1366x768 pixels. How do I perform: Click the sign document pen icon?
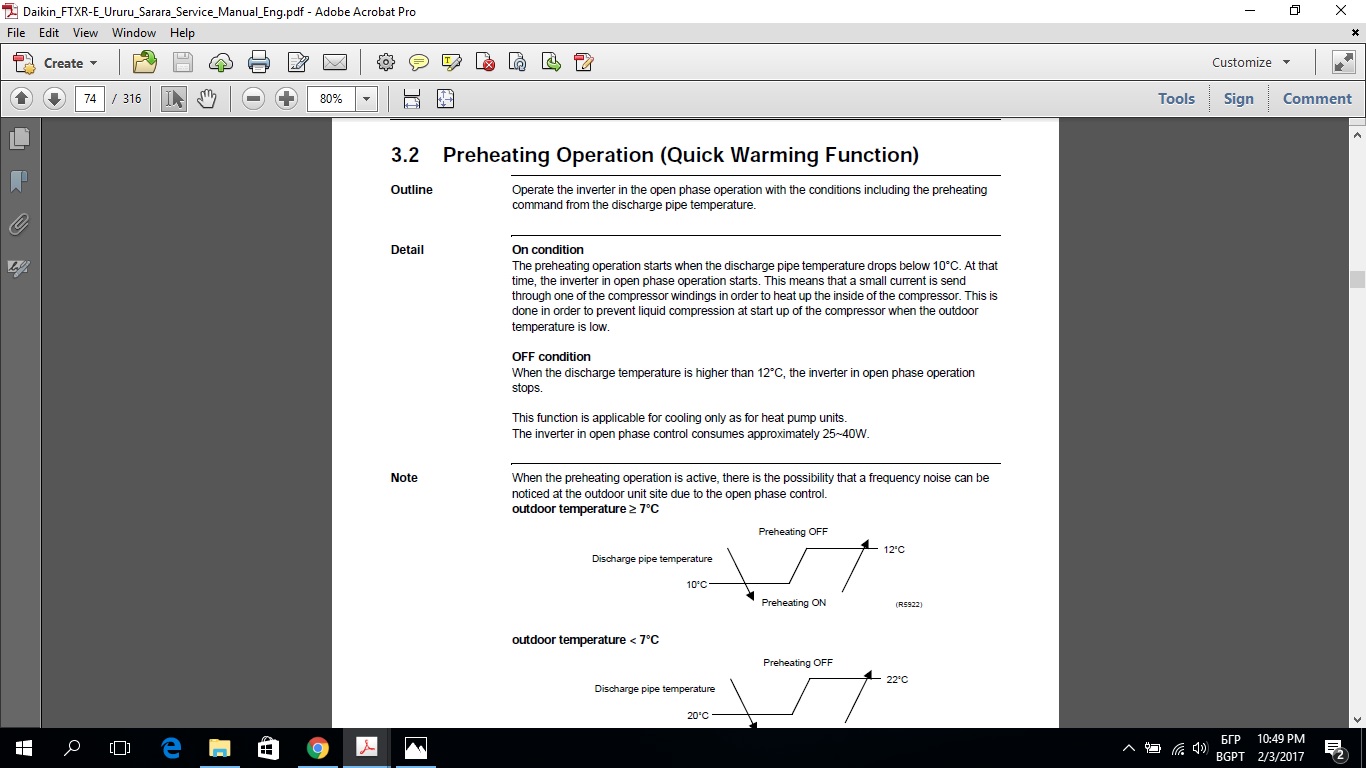click(584, 62)
